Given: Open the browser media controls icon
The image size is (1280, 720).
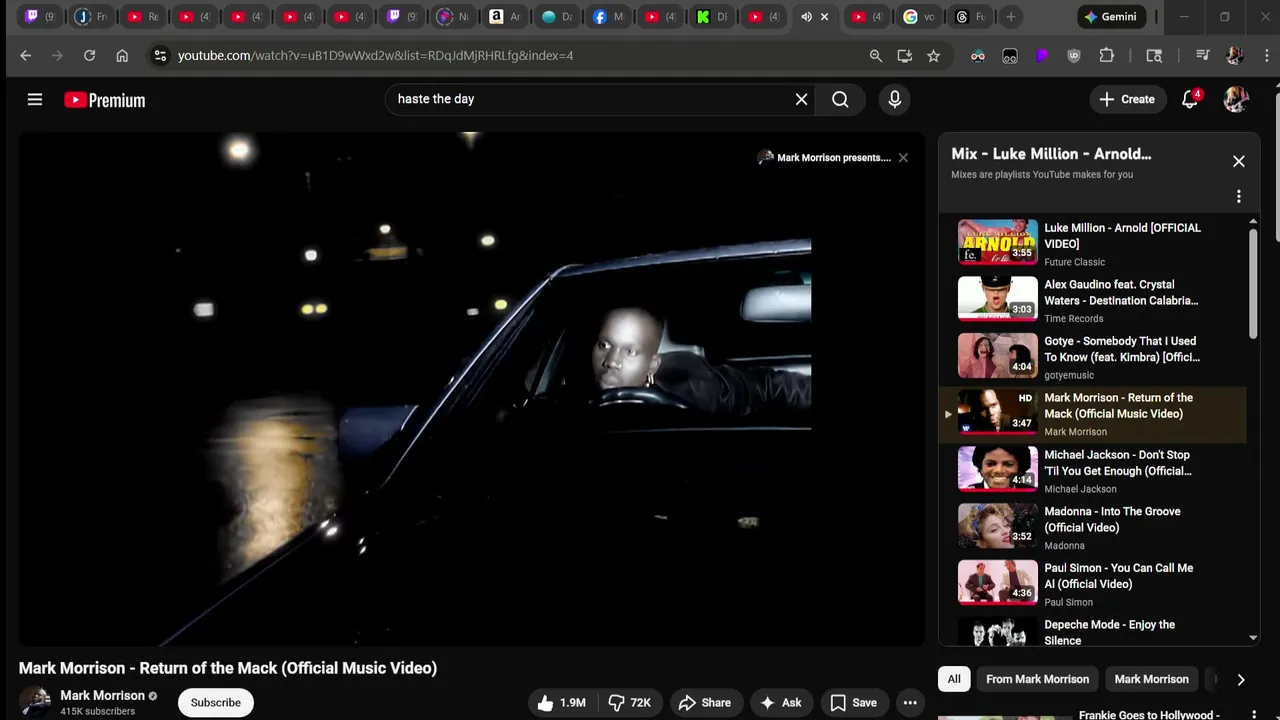Looking at the screenshot, I should [x=1203, y=56].
